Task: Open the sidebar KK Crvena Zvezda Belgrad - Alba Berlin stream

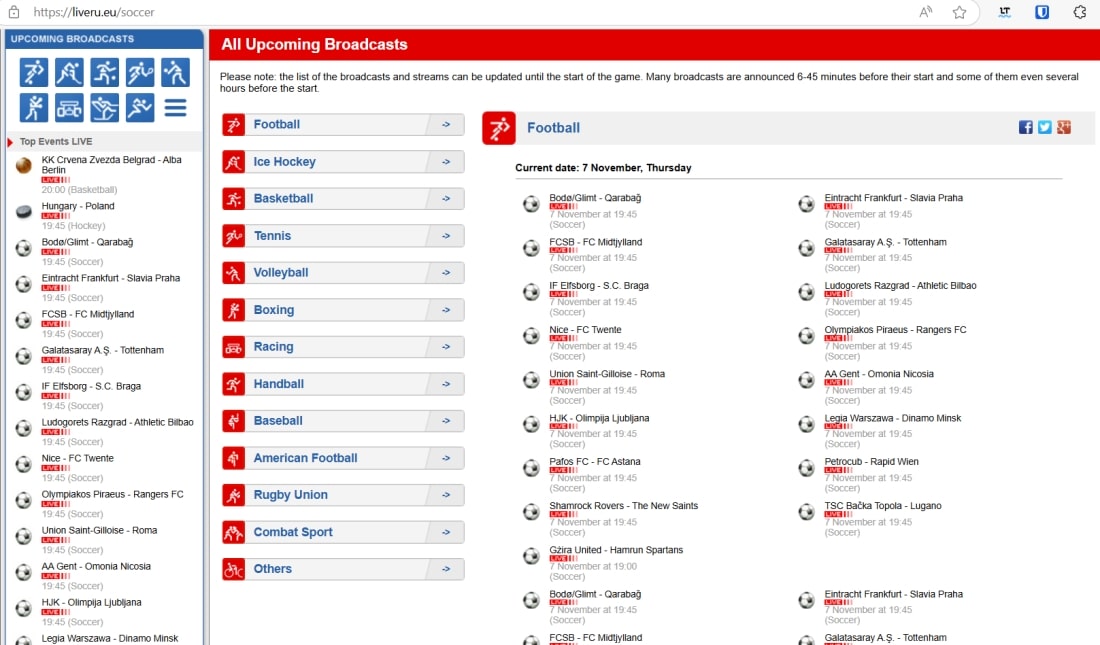Action: pyautogui.click(x=111, y=165)
